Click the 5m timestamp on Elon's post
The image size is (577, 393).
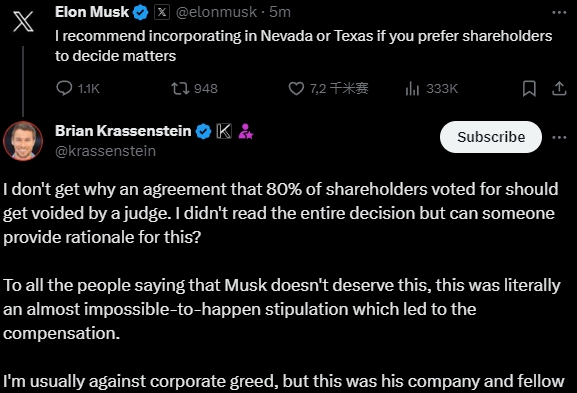point(280,12)
